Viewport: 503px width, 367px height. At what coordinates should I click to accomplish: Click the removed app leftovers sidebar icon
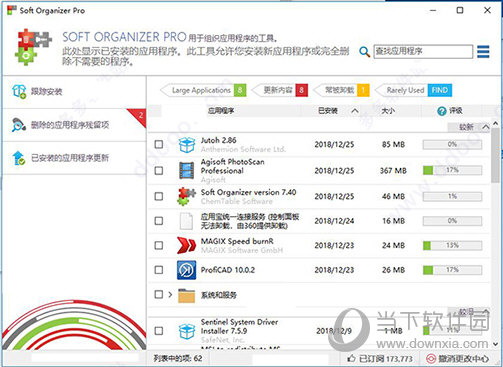(19, 125)
